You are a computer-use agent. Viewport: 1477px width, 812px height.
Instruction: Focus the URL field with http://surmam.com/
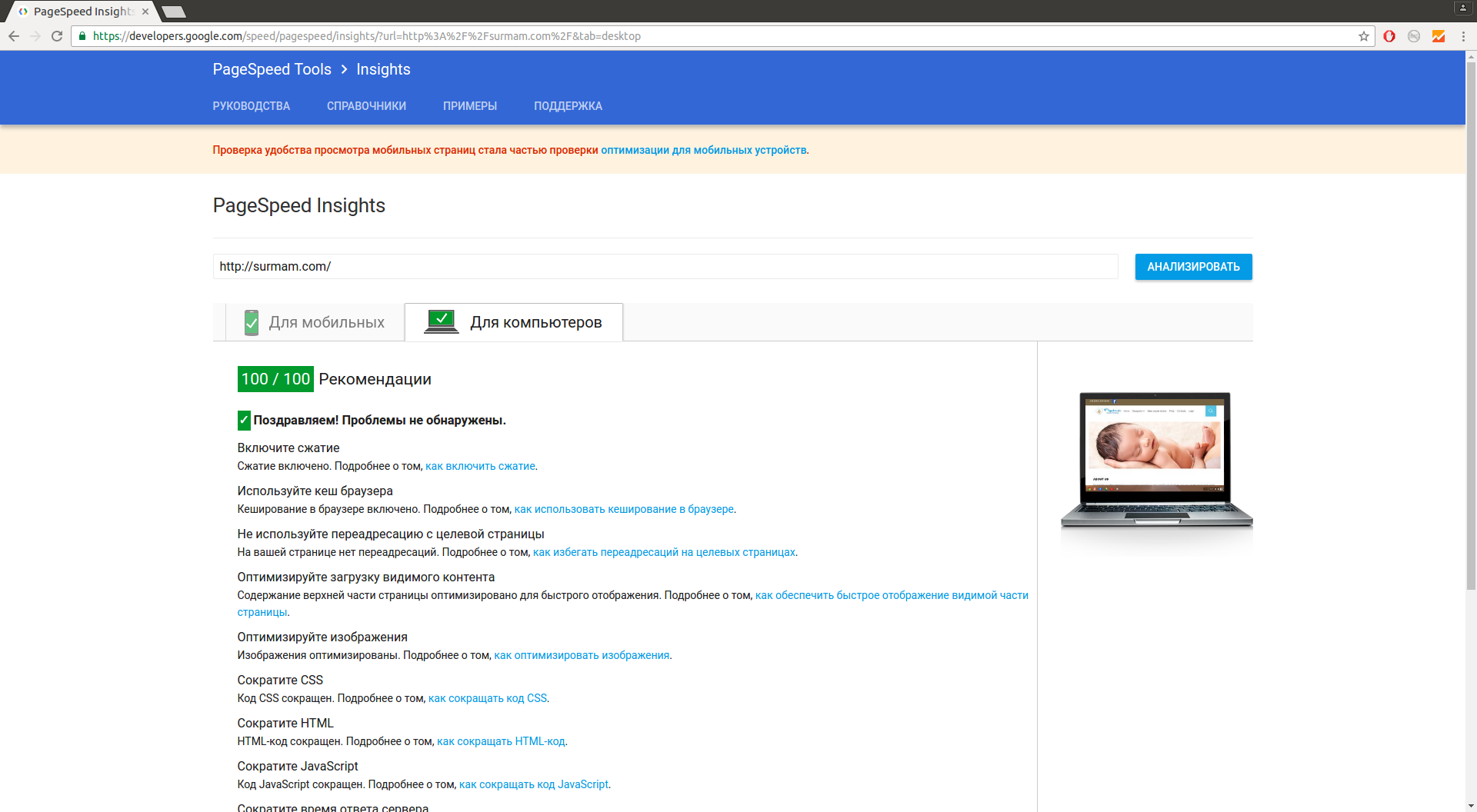tap(665, 267)
